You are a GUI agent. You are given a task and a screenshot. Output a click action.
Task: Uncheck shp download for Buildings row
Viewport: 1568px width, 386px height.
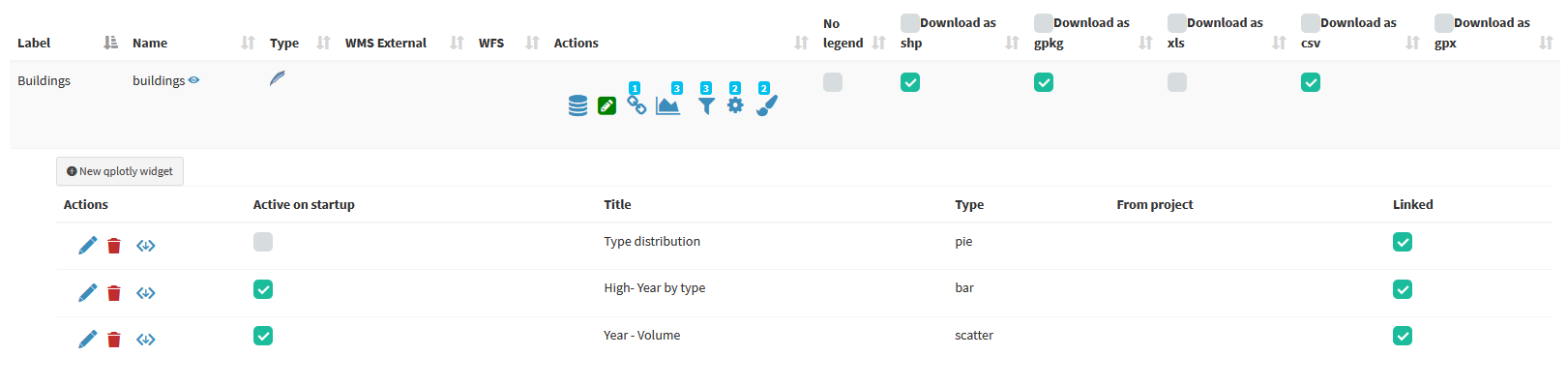(910, 82)
